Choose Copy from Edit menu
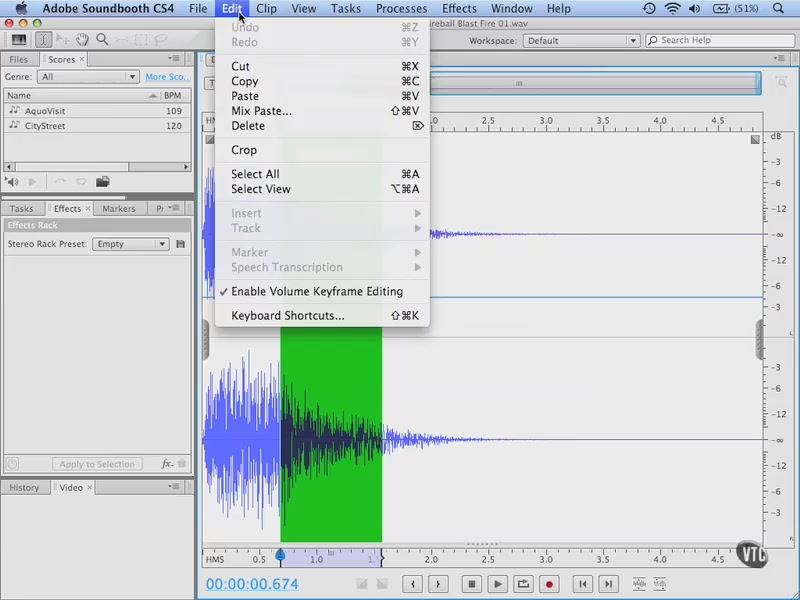 (322, 81)
